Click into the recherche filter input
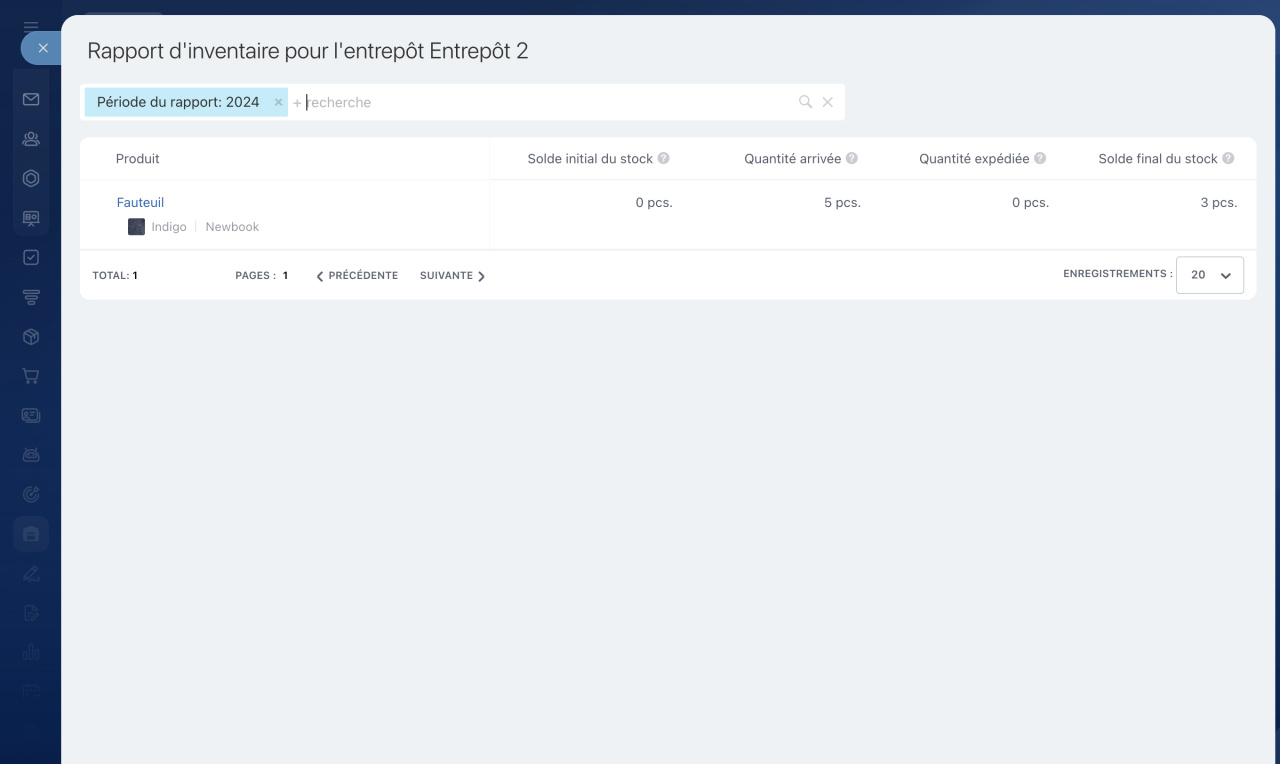Image resolution: width=1280 pixels, height=764 pixels. 540,102
